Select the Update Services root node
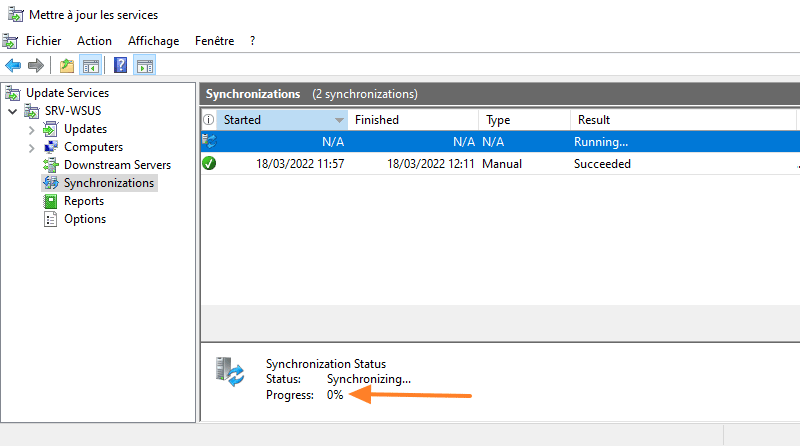This screenshot has height=446, width=800. [x=67, y=93]
